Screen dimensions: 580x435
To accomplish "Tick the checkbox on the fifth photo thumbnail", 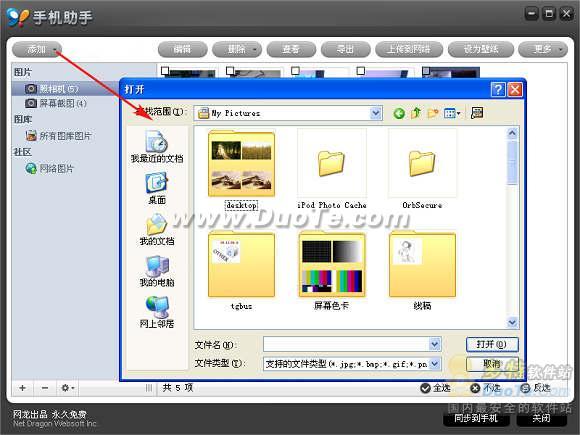I will click(426, 70).
